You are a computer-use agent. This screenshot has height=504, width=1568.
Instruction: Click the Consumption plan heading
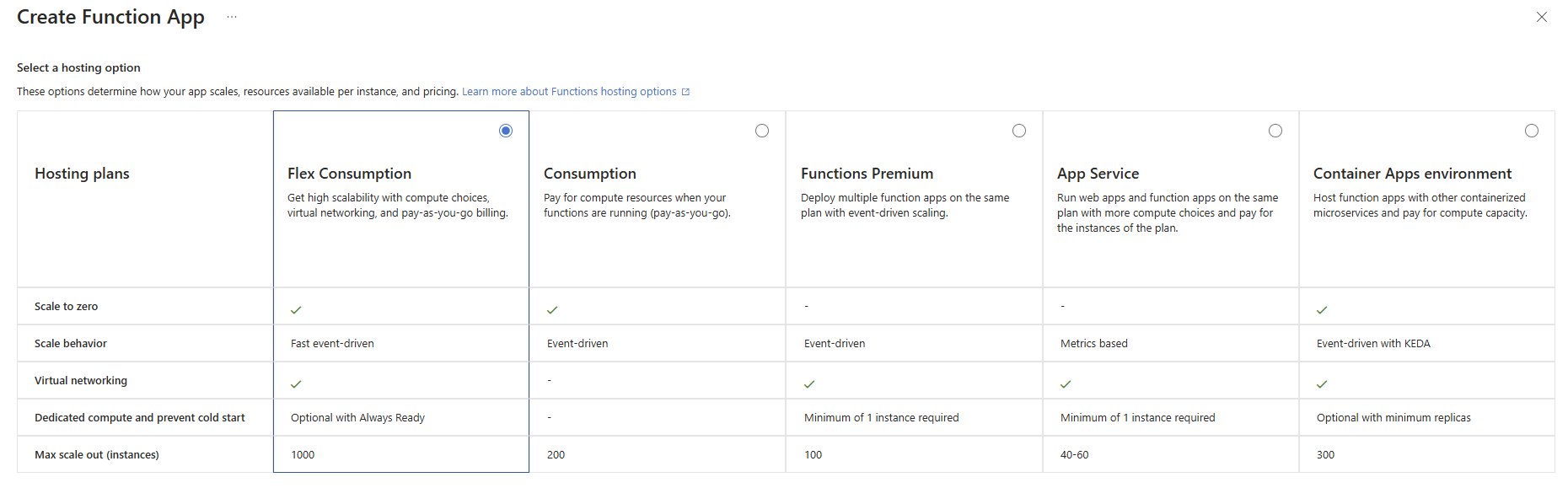[x=590, y=174]
